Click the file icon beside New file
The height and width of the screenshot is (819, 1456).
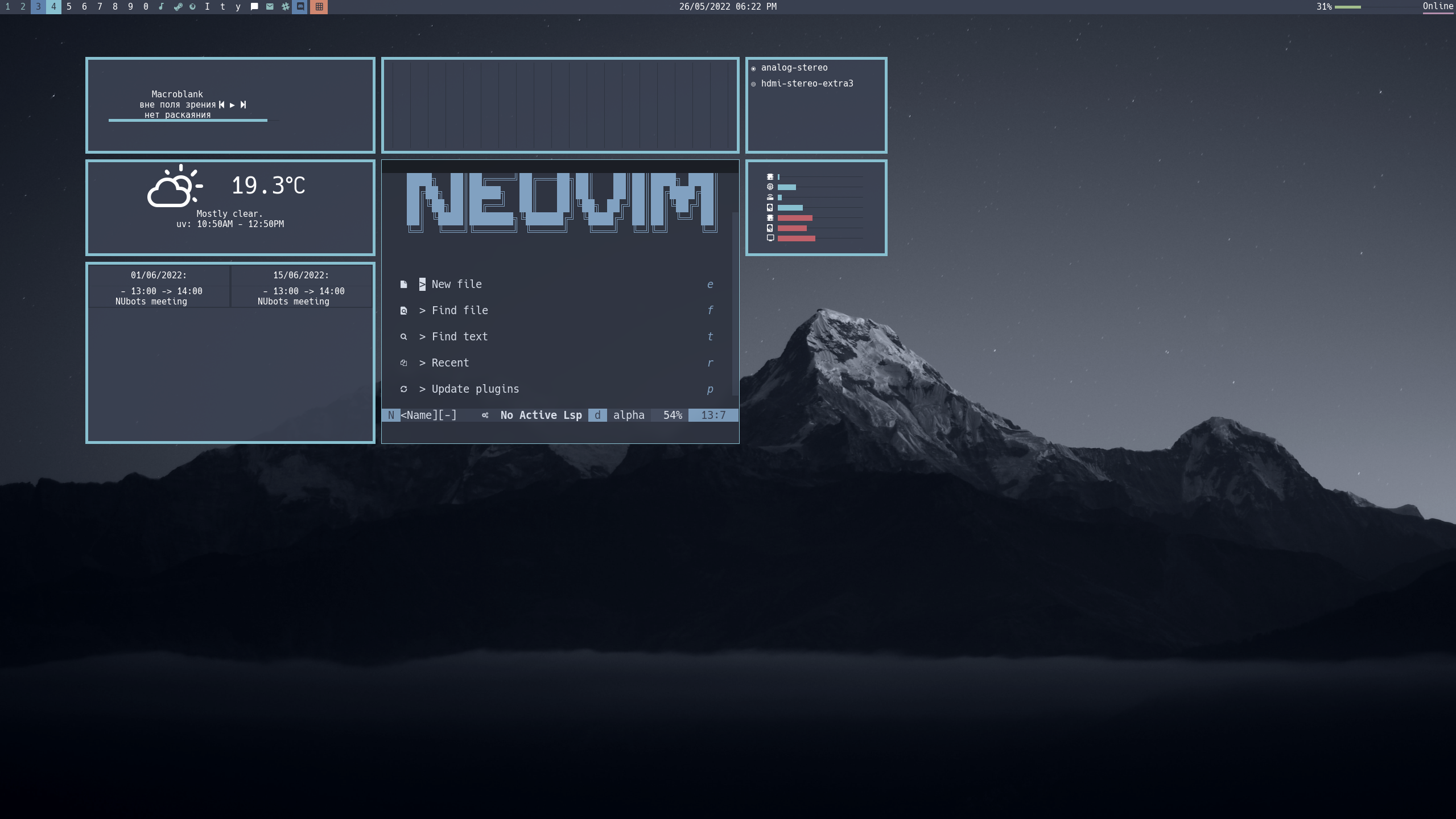pos(403,285)
